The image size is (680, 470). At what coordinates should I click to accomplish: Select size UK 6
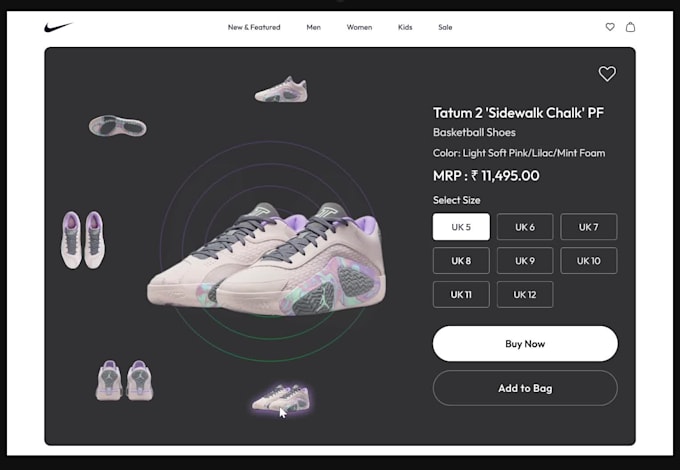[x=525, y=227]
